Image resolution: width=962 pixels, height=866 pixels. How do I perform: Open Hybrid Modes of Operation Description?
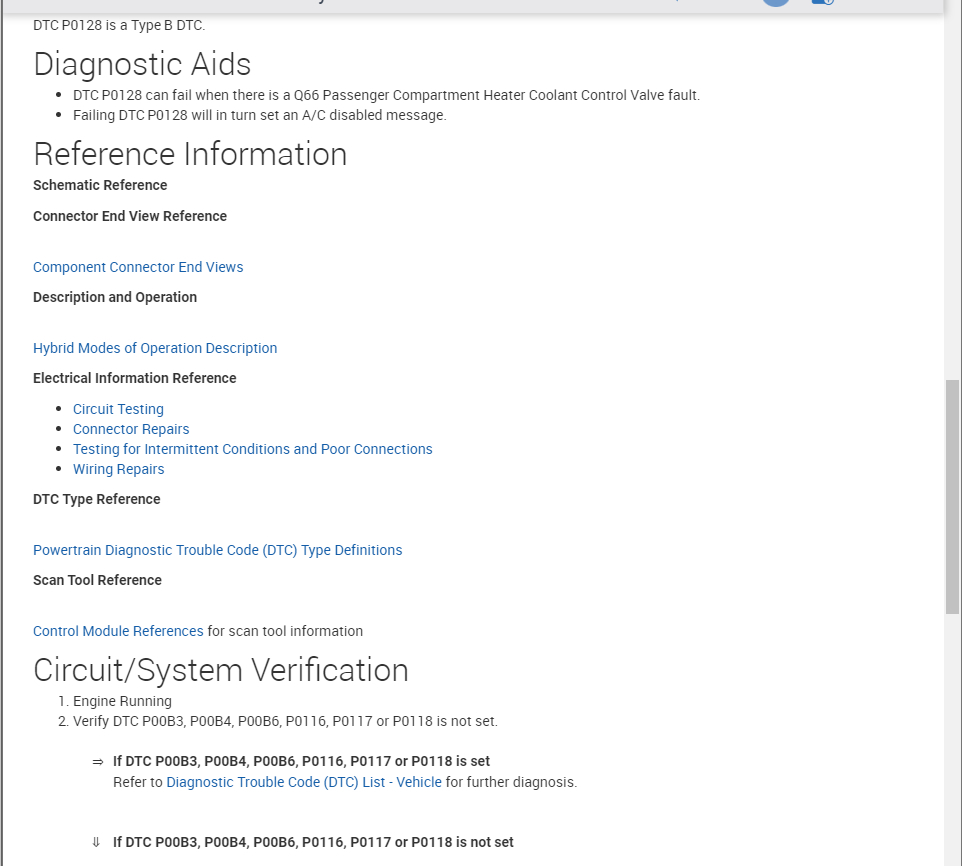coord(155,348)
